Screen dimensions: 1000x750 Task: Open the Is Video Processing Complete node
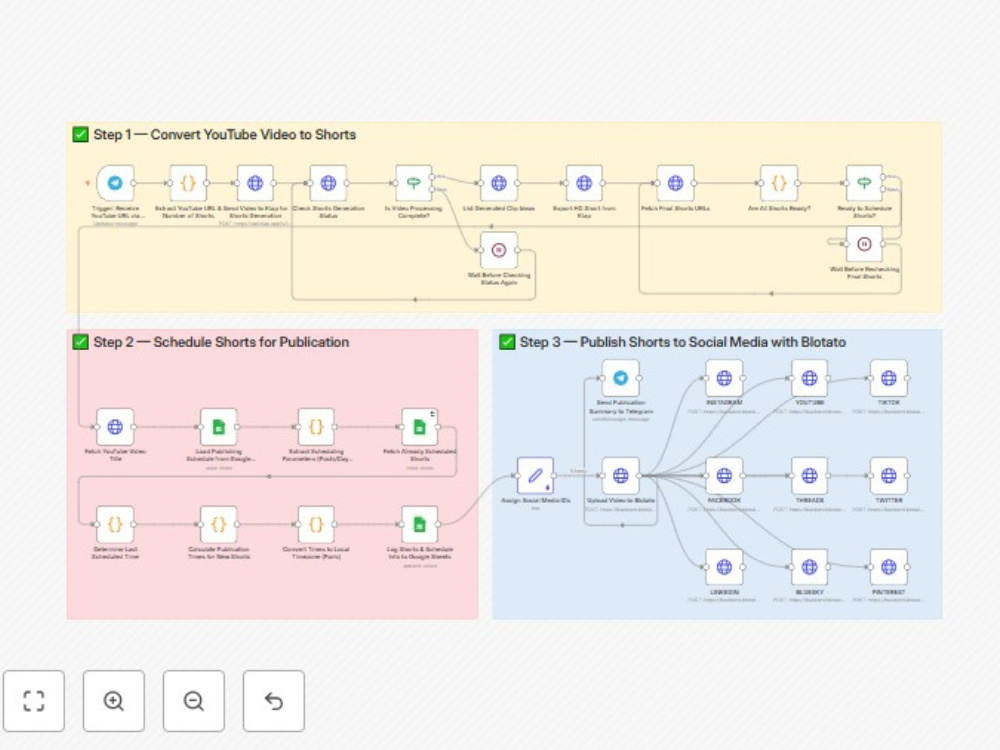coord(414,183)
